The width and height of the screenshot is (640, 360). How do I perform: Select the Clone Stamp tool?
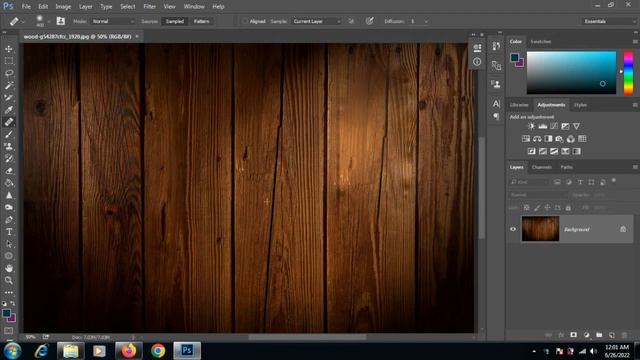click(9, 146)
